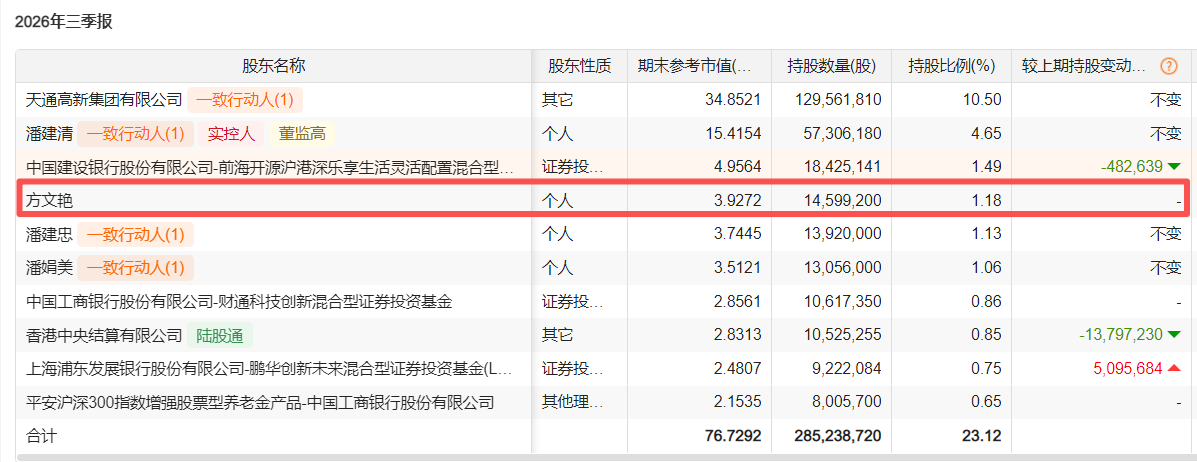Select shareholder name 潘建忠
Screen dimensions: 1197x462
click(49, 234)
